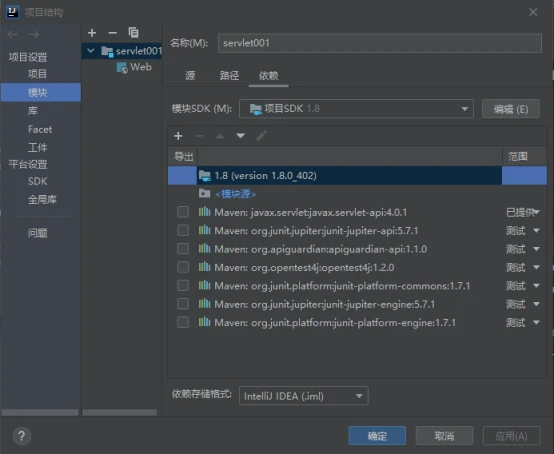Add a dependency using the plus icon

point(178,136)
